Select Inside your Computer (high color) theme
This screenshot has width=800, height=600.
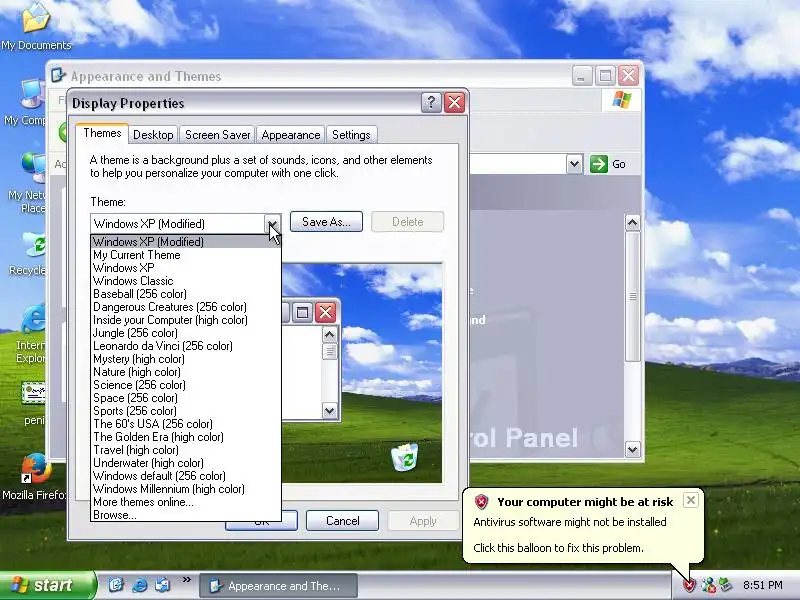[186, 320]
